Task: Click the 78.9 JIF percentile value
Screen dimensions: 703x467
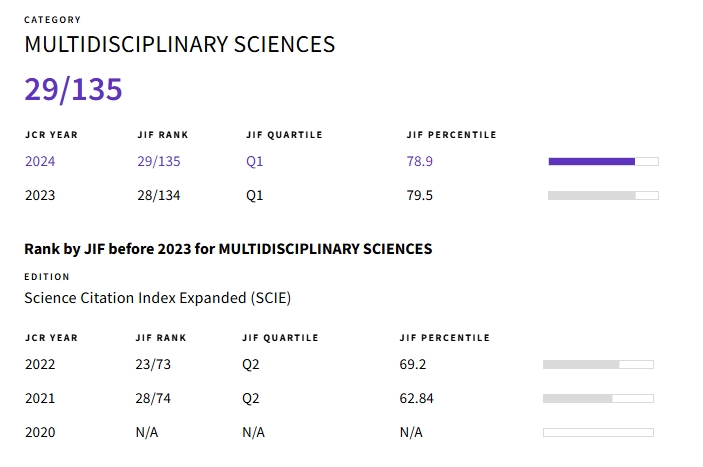Action: (419, 161)
